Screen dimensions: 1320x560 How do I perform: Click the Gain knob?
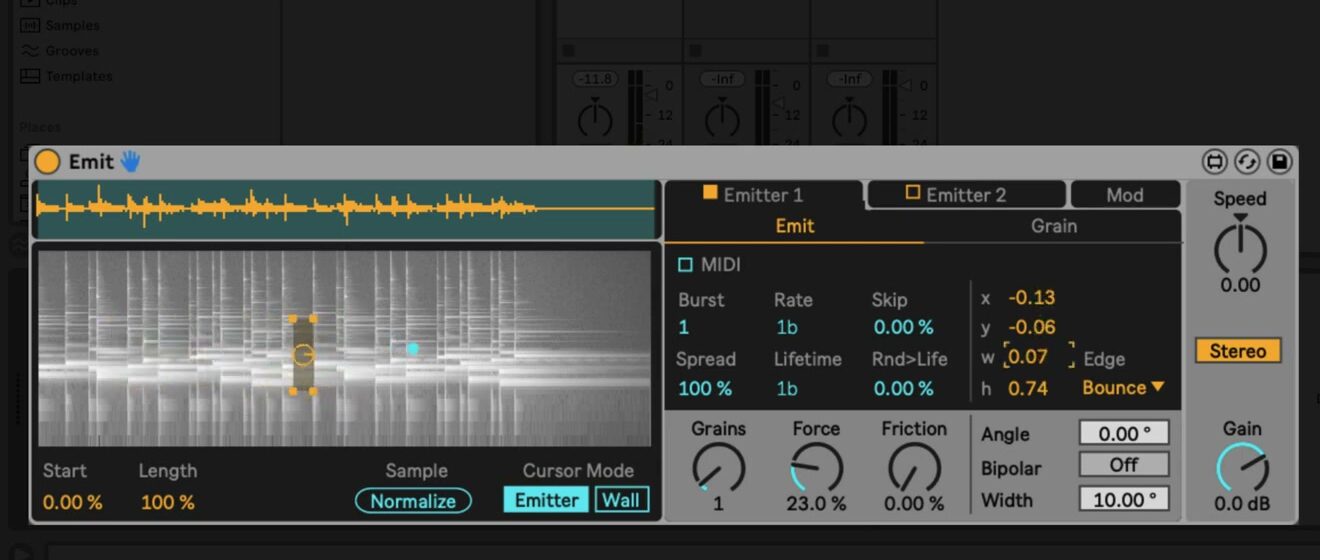pyautogui.click(x=1242, y=468)
